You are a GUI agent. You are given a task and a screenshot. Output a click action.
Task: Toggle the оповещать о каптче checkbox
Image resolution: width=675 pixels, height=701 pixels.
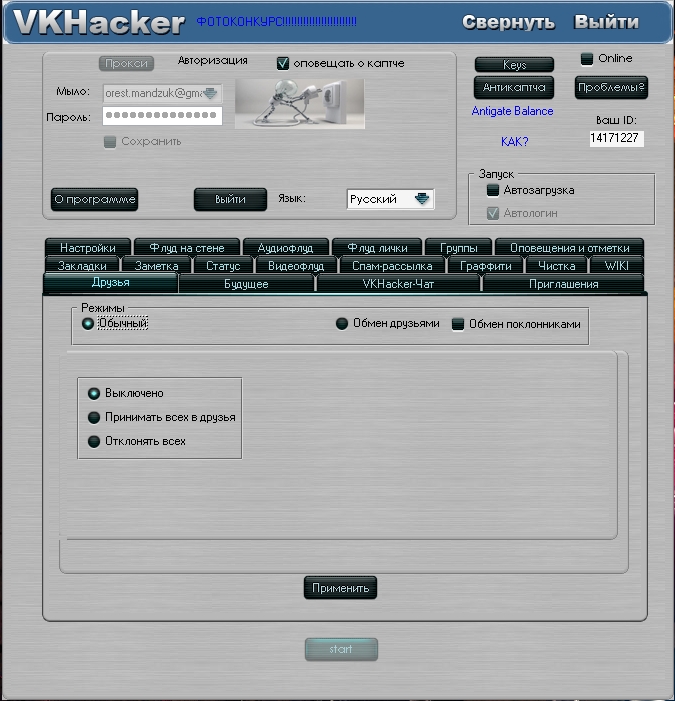pos(283,63)
